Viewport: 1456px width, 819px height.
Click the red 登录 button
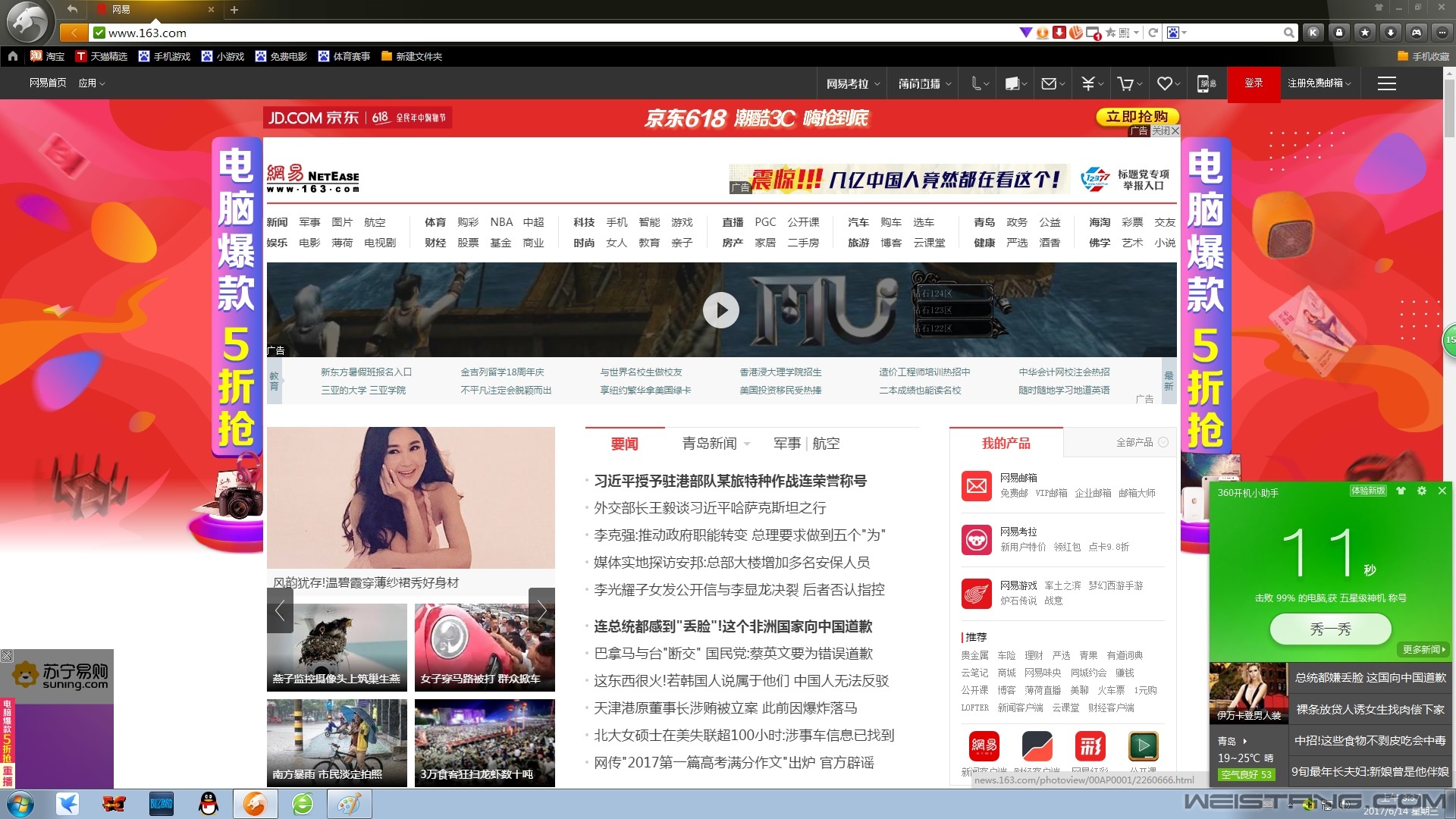1254,83
